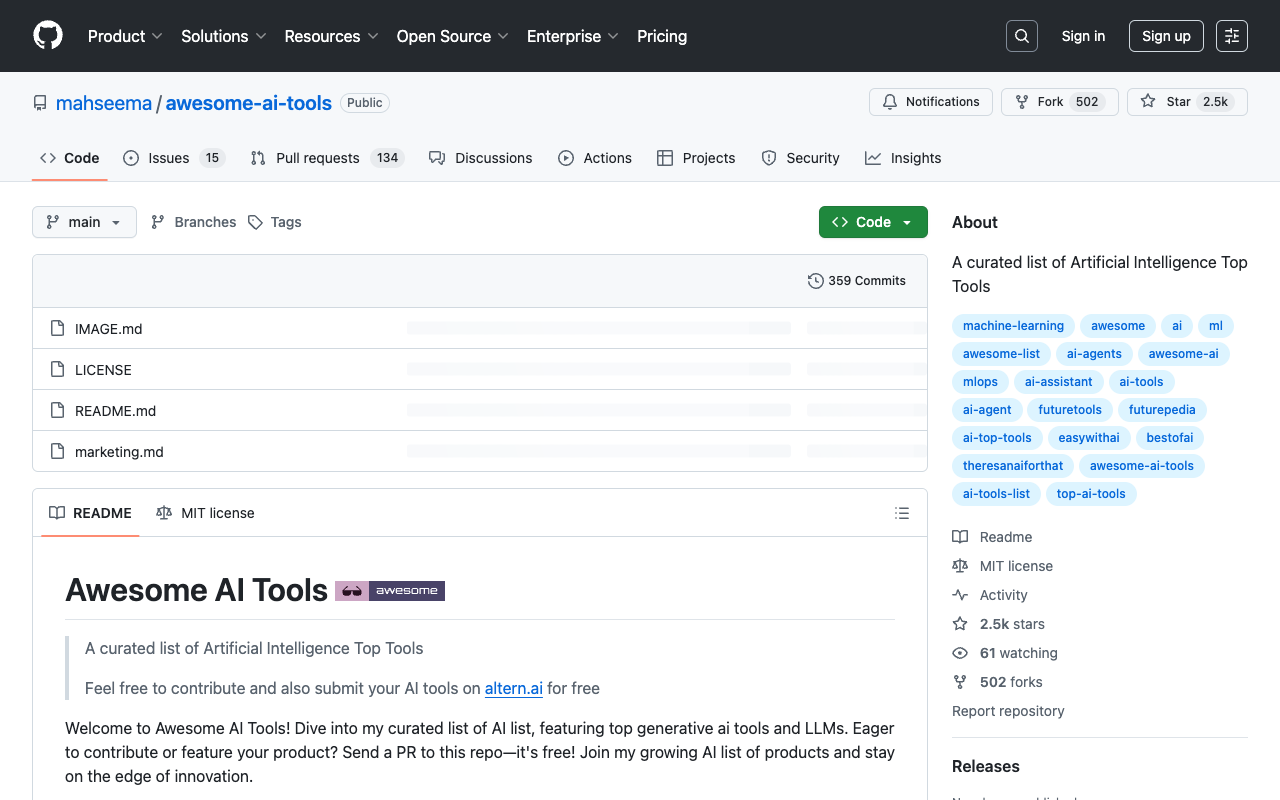Select the README tab in file viewer
This screenshot has height=800, width=1280.
90,513
